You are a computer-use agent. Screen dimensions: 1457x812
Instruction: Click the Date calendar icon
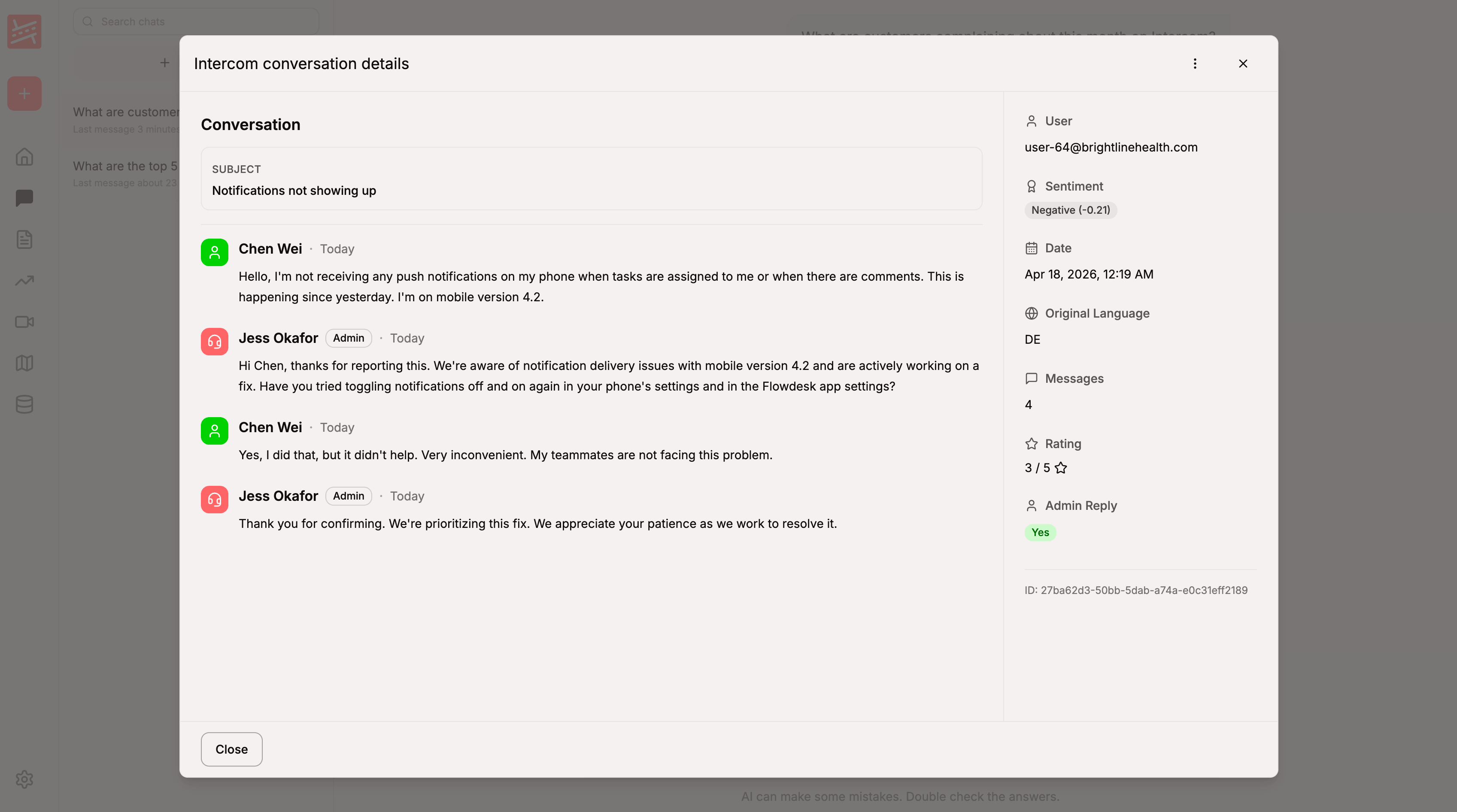(1031, 248)
